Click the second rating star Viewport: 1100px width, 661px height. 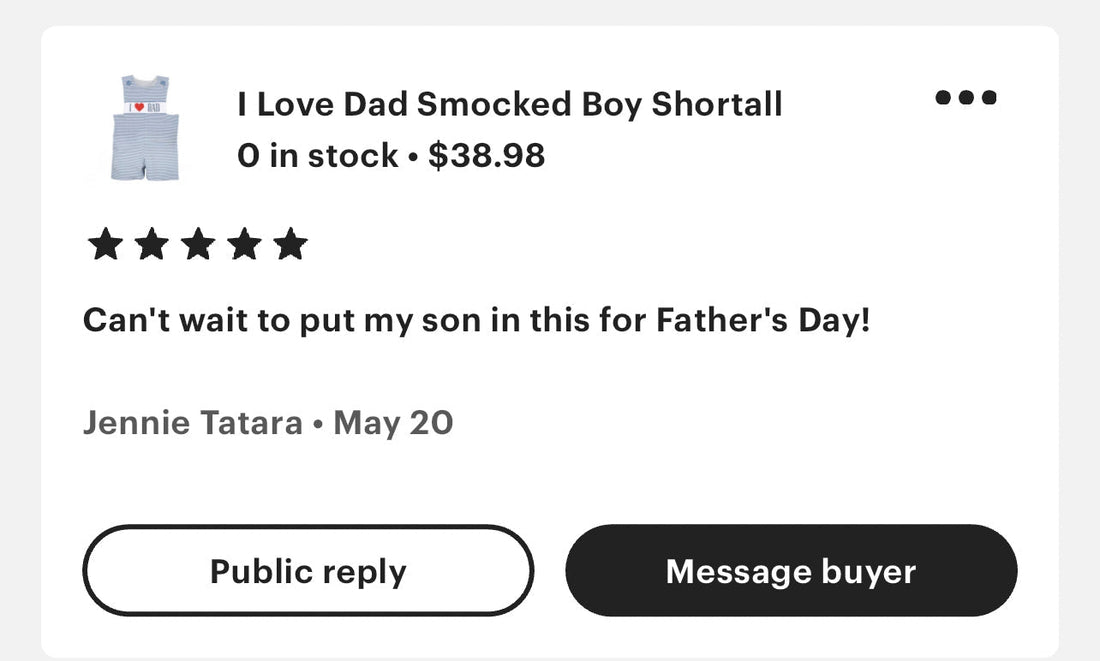(152, 244)
